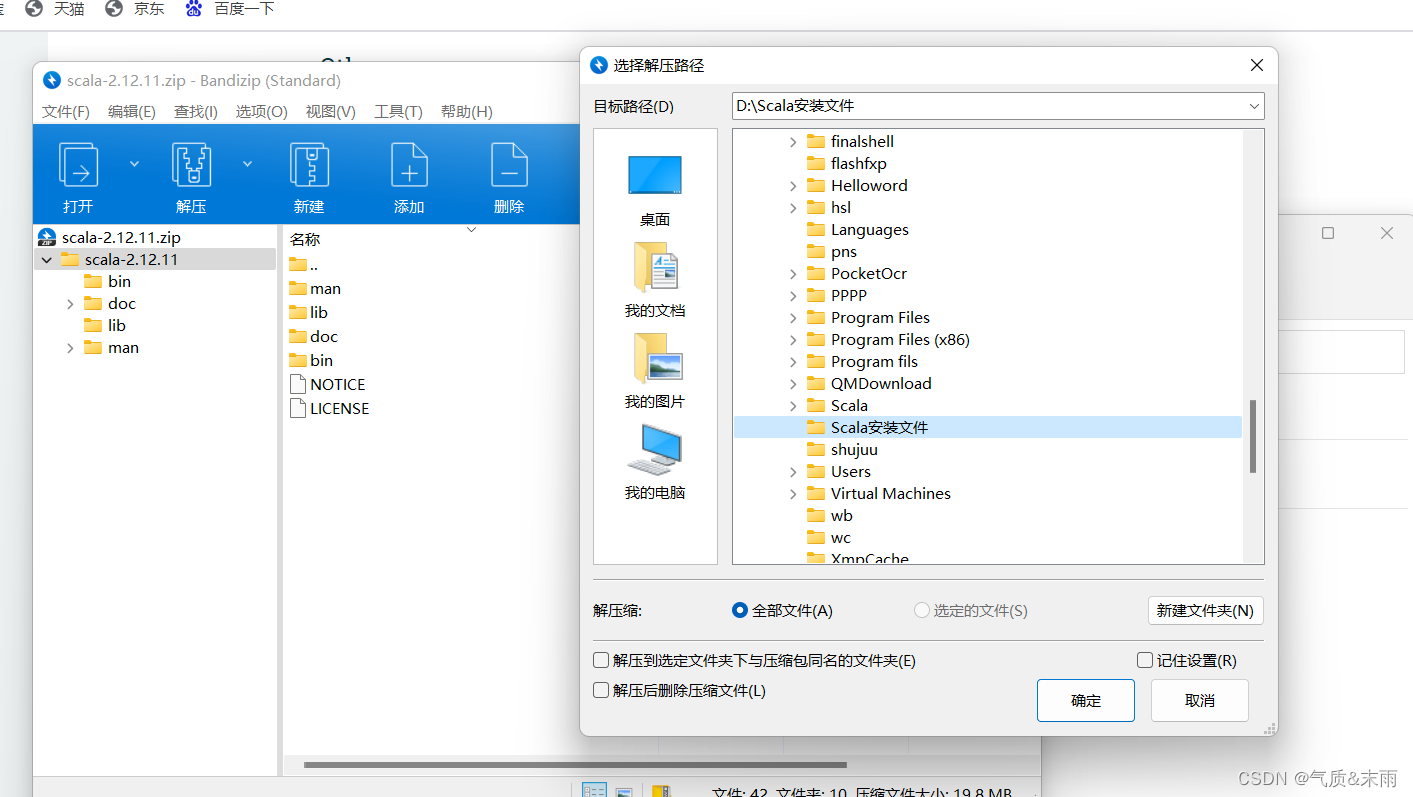Viewport: 1413px width, 797px height.
Task: Open the 编辑(E) menu
Action: (132, 111)
